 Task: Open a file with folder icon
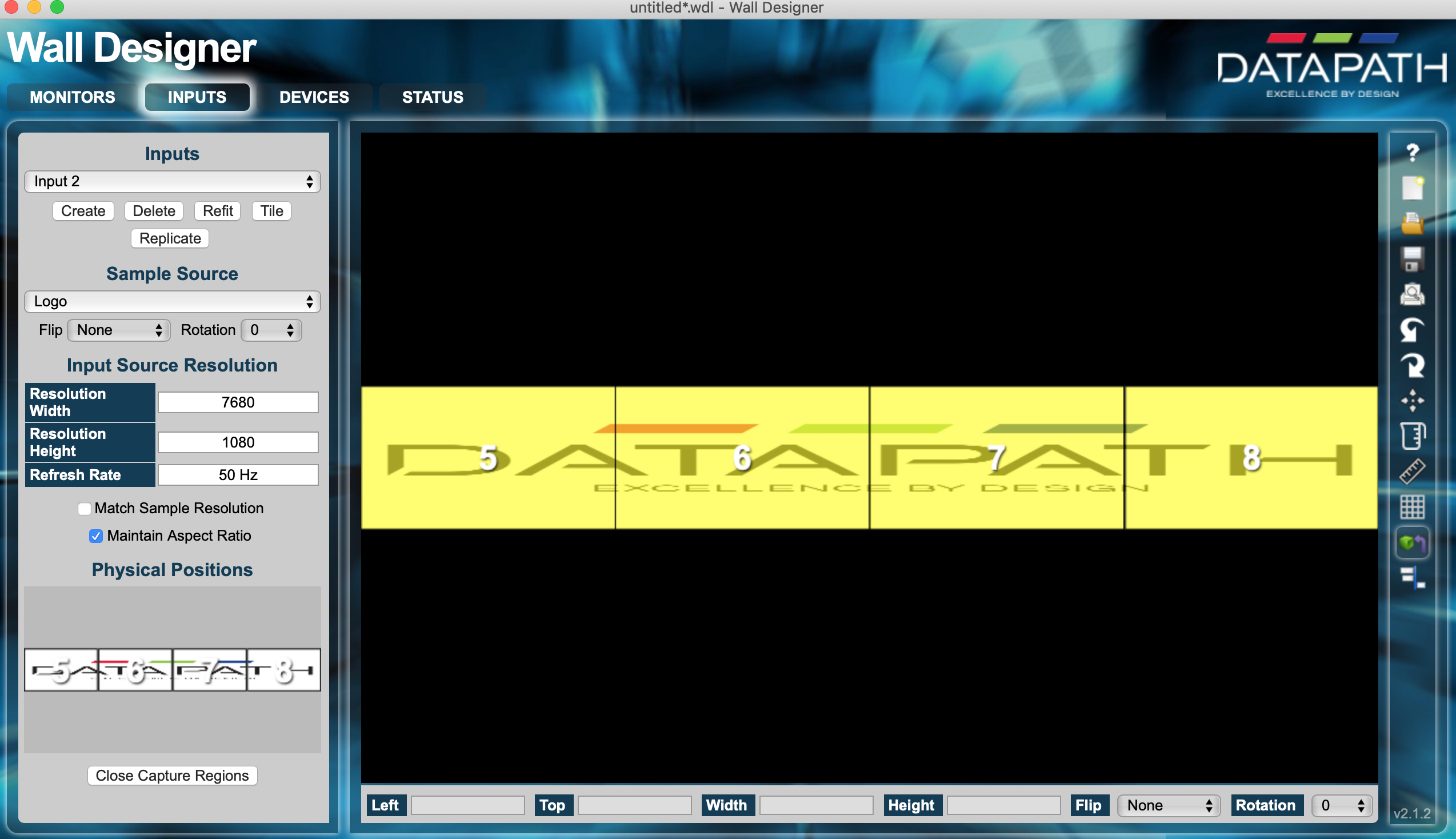point(1411,223)
